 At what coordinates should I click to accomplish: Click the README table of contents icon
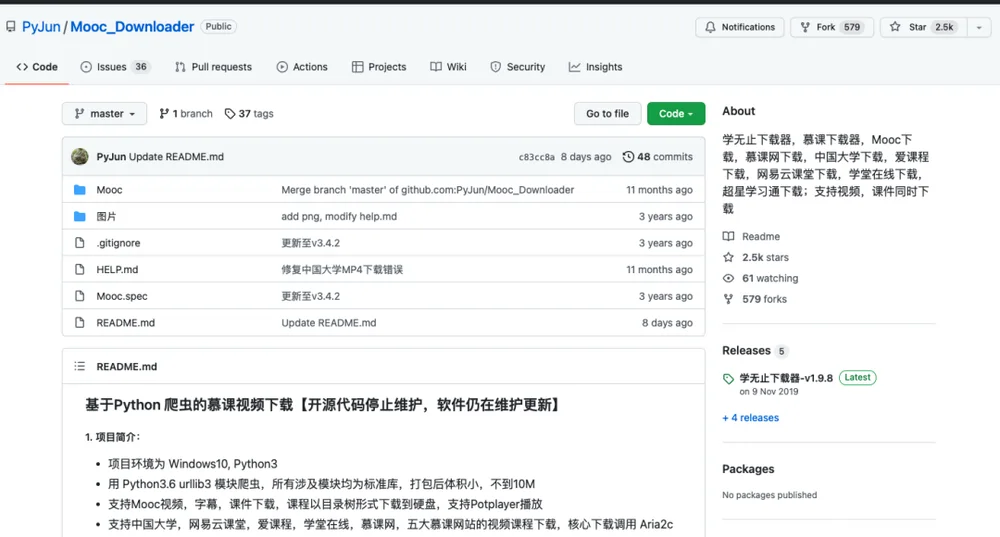point(80,366)
